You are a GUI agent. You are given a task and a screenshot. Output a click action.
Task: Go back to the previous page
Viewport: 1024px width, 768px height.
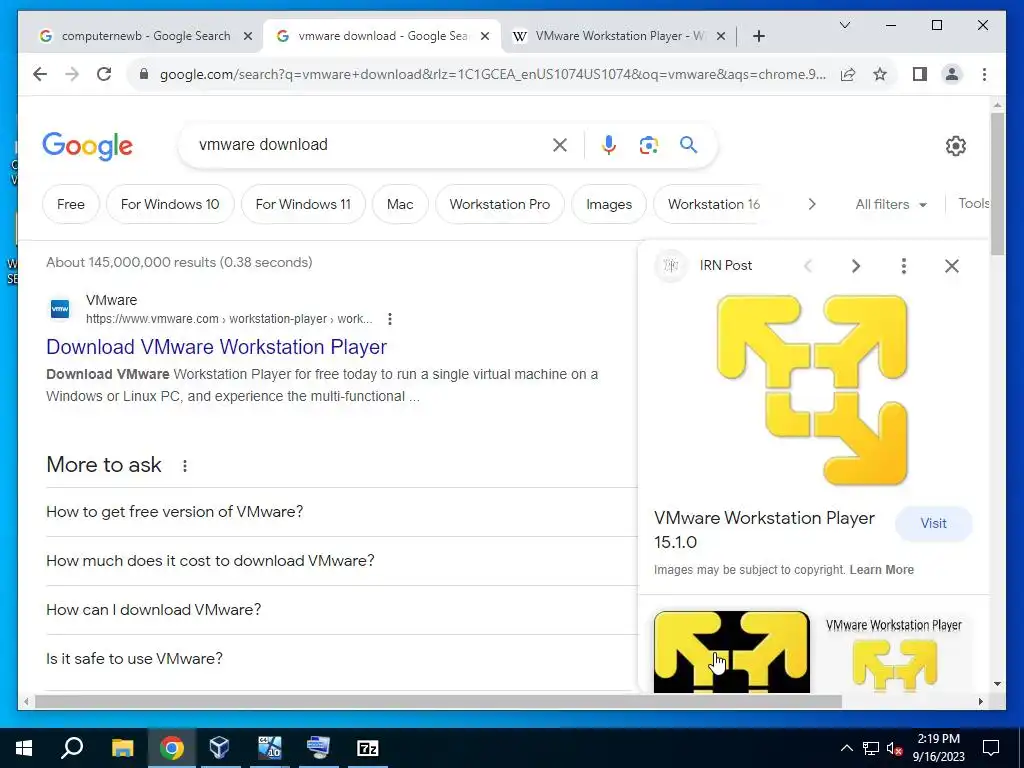40,74
